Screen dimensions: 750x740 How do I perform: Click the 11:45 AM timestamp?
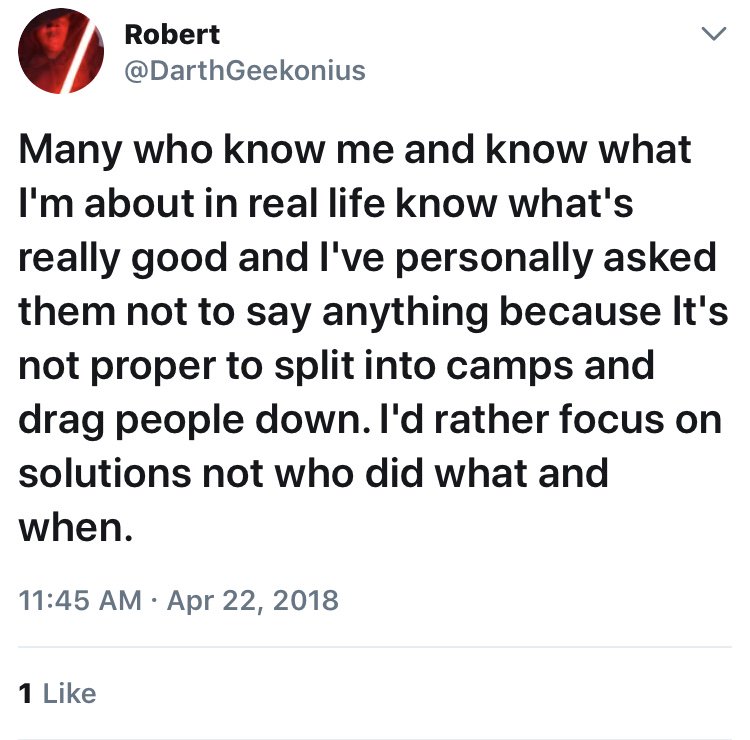pos(80,600)
